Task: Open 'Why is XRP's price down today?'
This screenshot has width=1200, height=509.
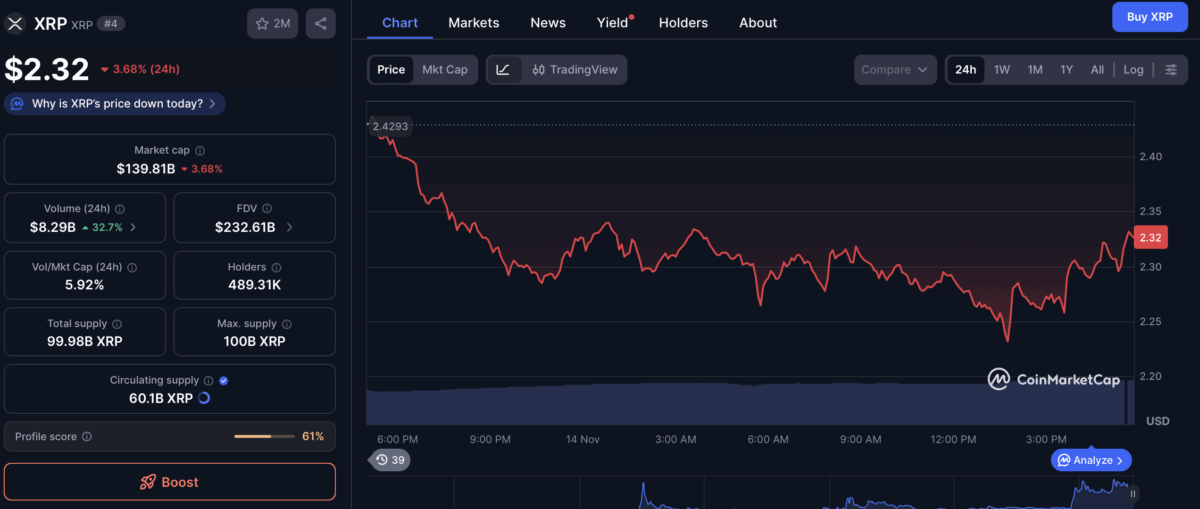Action: pyautogui.click(x=116, y=104)
